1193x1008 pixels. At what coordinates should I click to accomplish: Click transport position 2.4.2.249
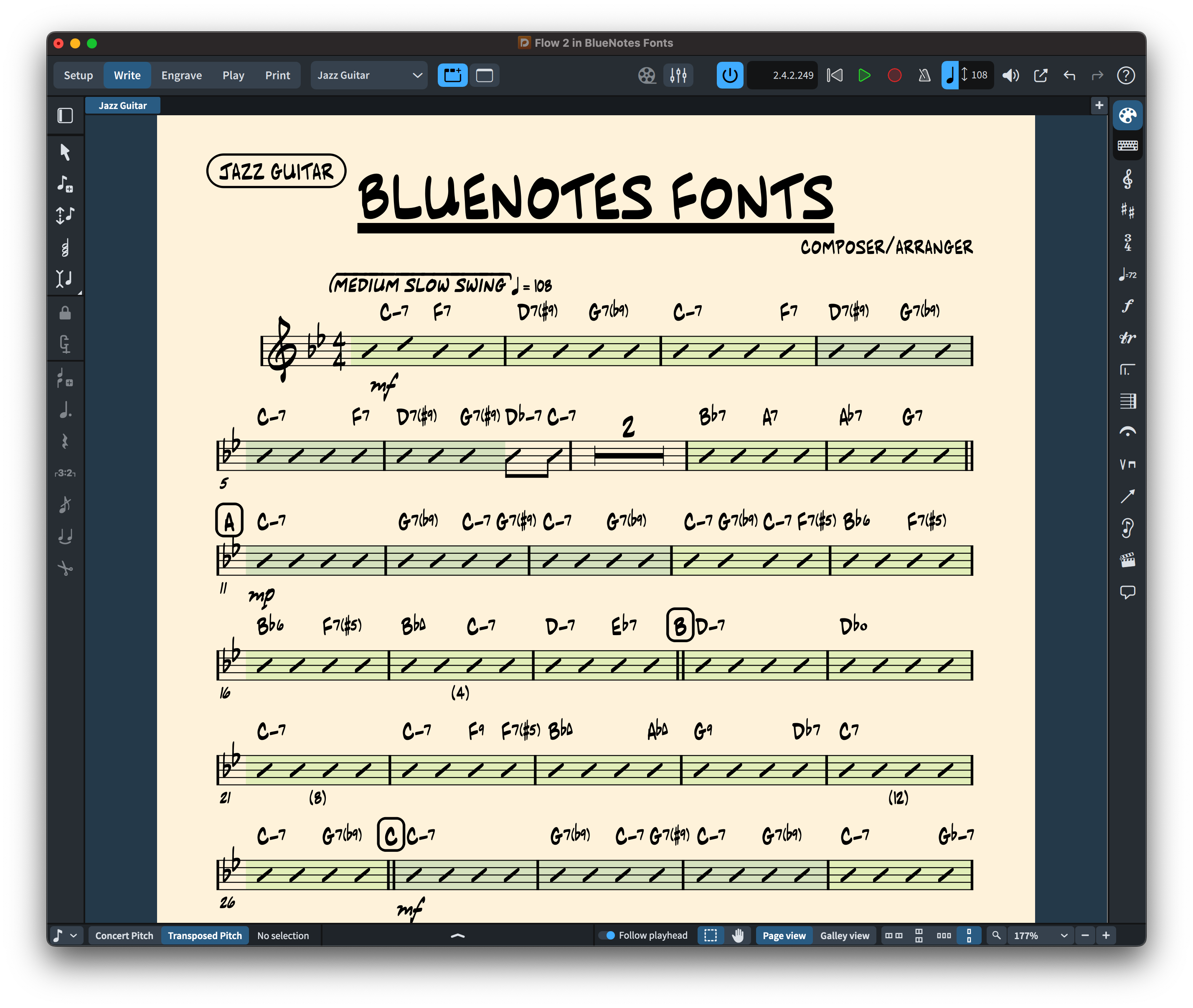click(x=782, y=75)
